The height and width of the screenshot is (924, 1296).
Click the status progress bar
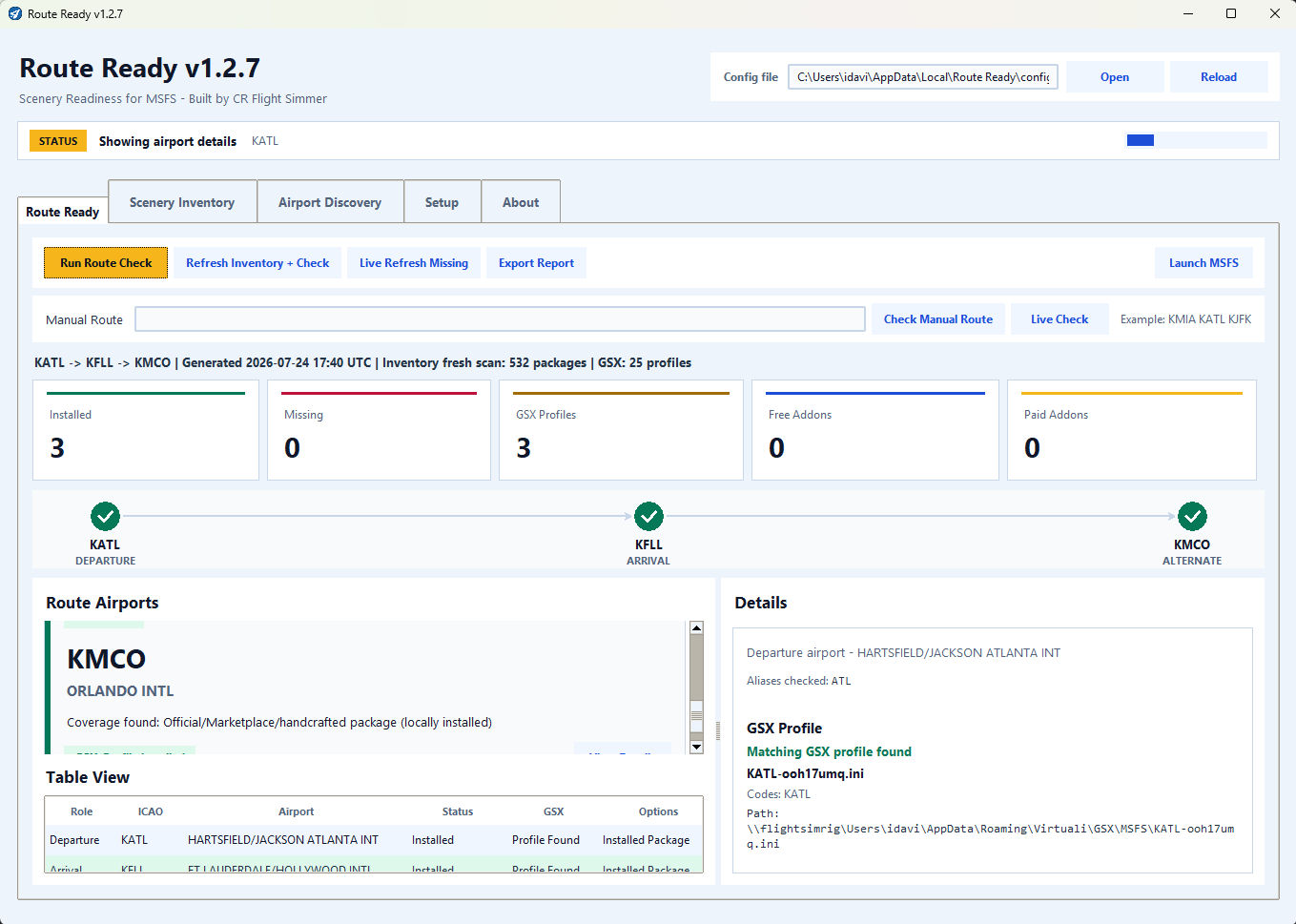click(x=1197, y=140)
